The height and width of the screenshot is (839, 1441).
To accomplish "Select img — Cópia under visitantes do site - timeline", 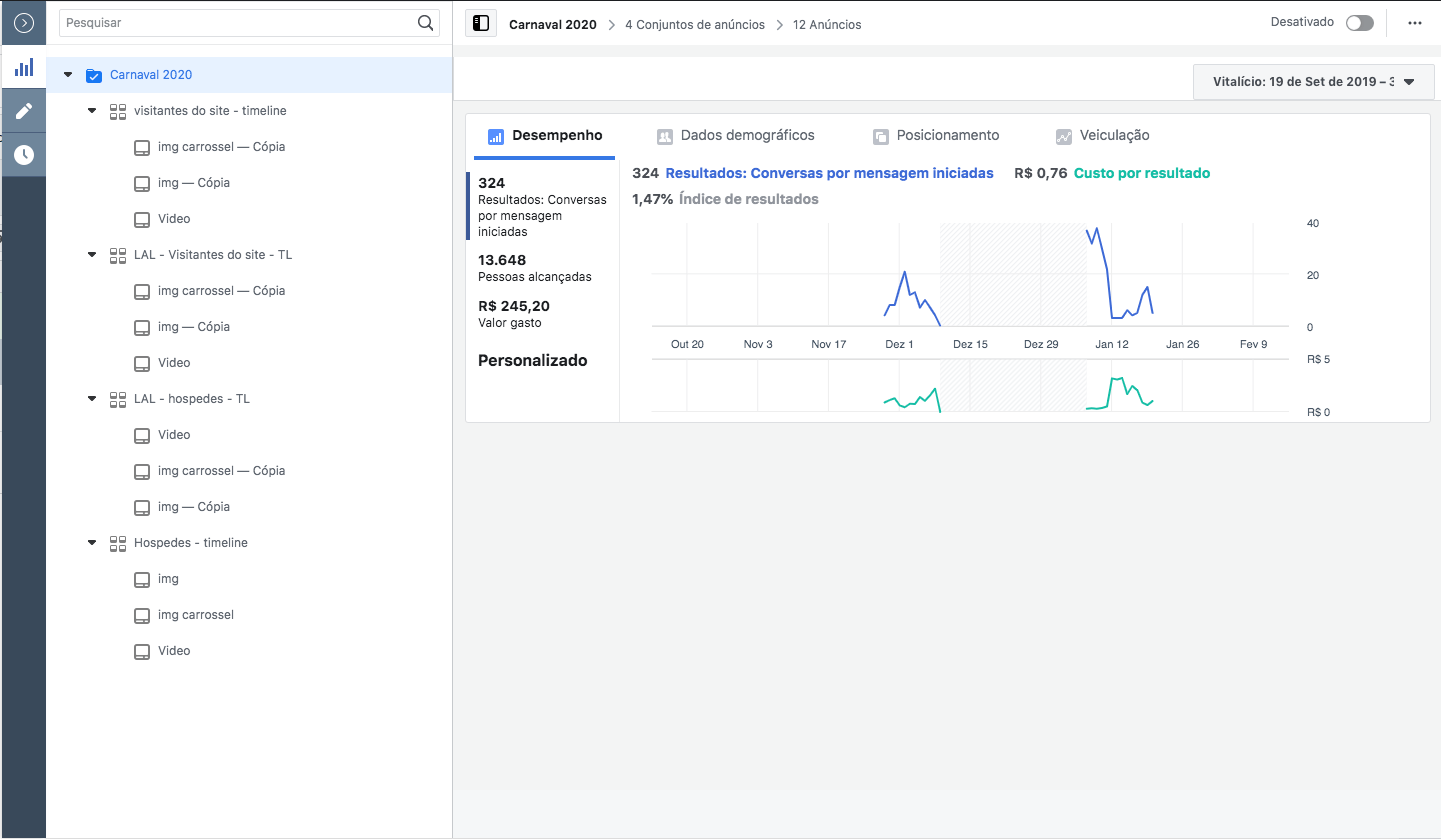I will click(194, 183).
